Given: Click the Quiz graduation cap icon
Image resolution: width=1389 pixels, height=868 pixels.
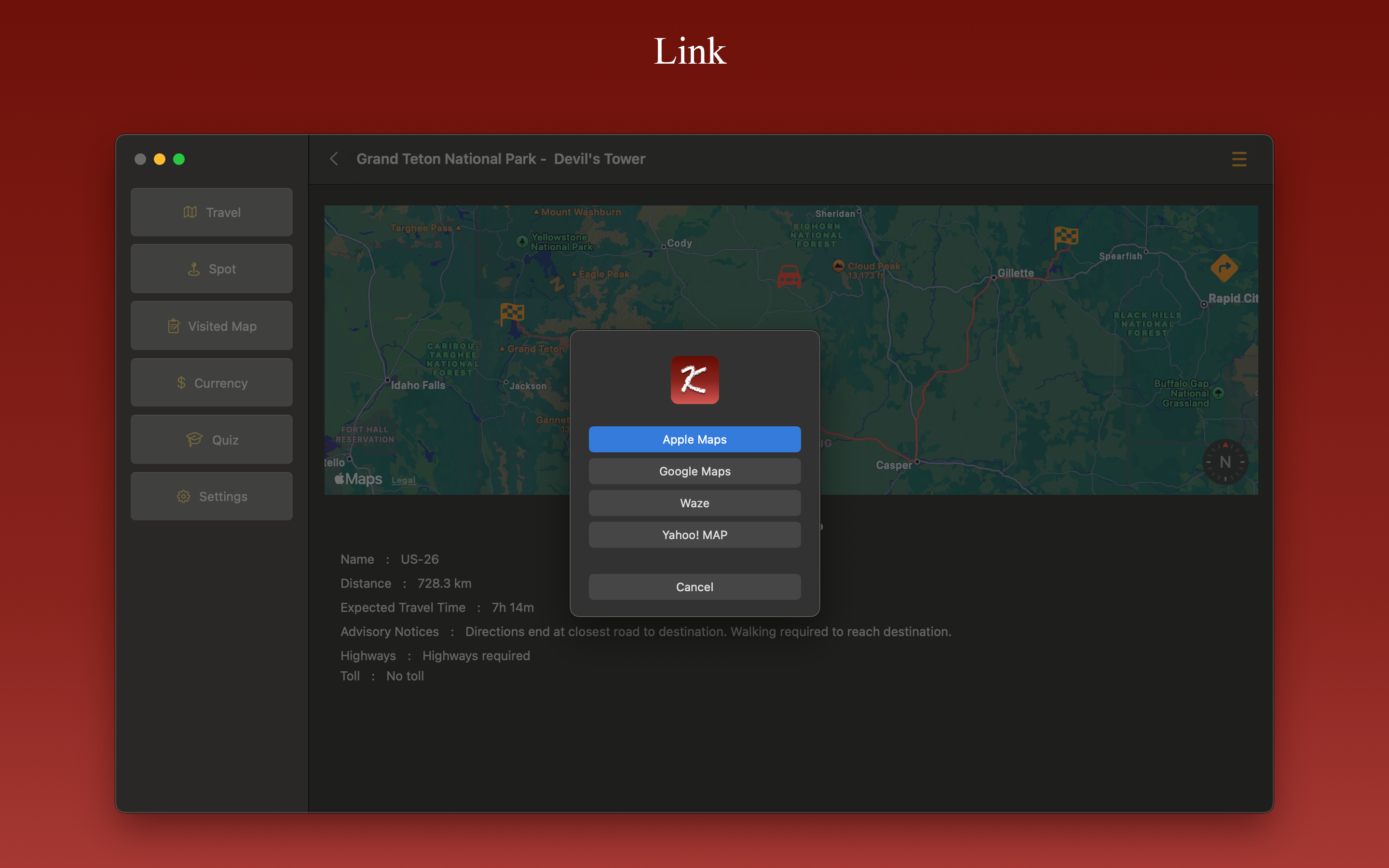Looking at the screenshot, I should click(194, 440).
